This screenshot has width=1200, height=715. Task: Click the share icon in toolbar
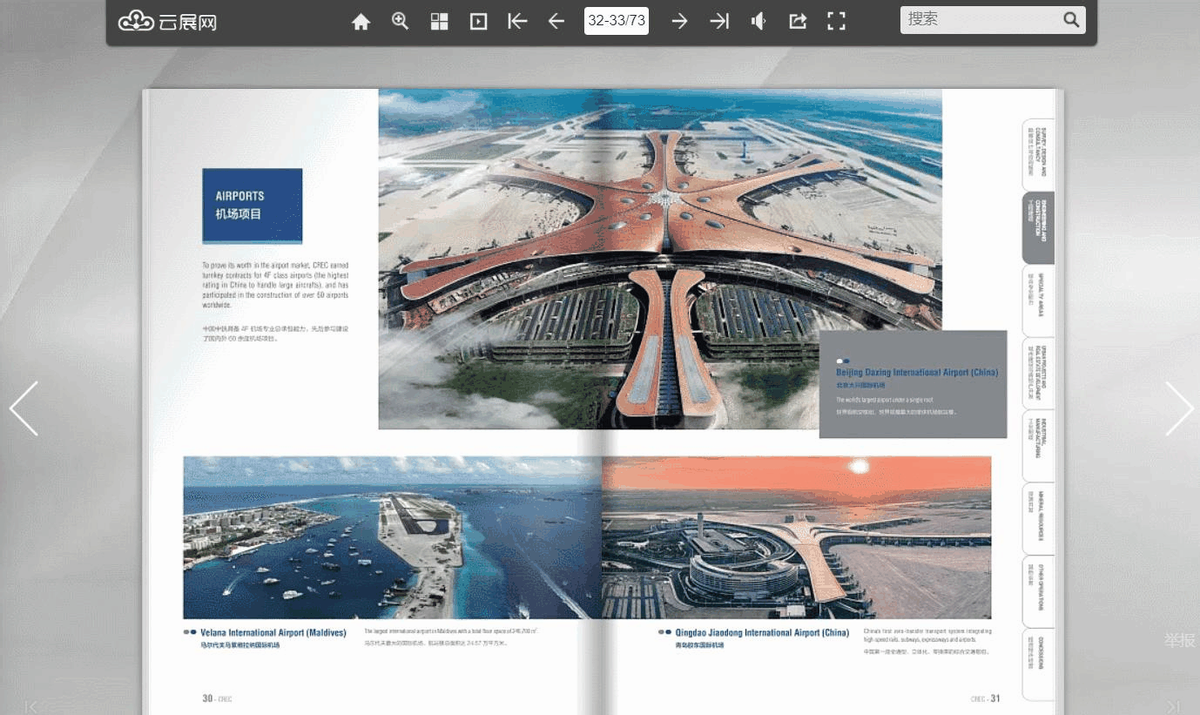pyautogui.click(x=797, y=21)
